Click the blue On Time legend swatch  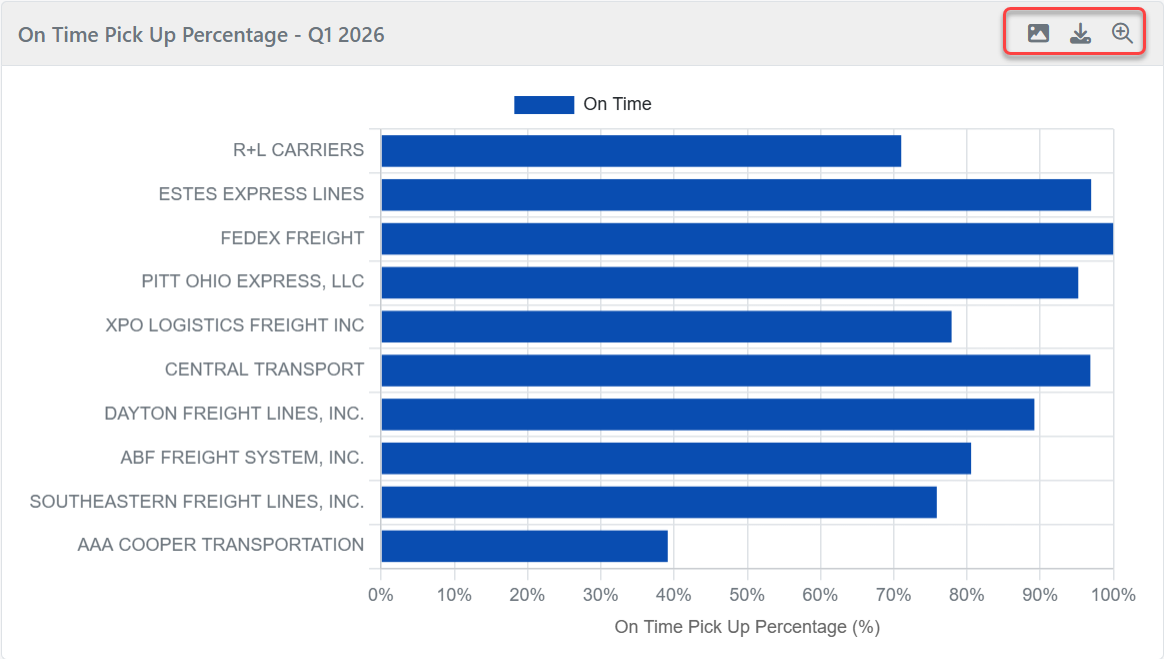pyautogui.click(x=544, y=104)
